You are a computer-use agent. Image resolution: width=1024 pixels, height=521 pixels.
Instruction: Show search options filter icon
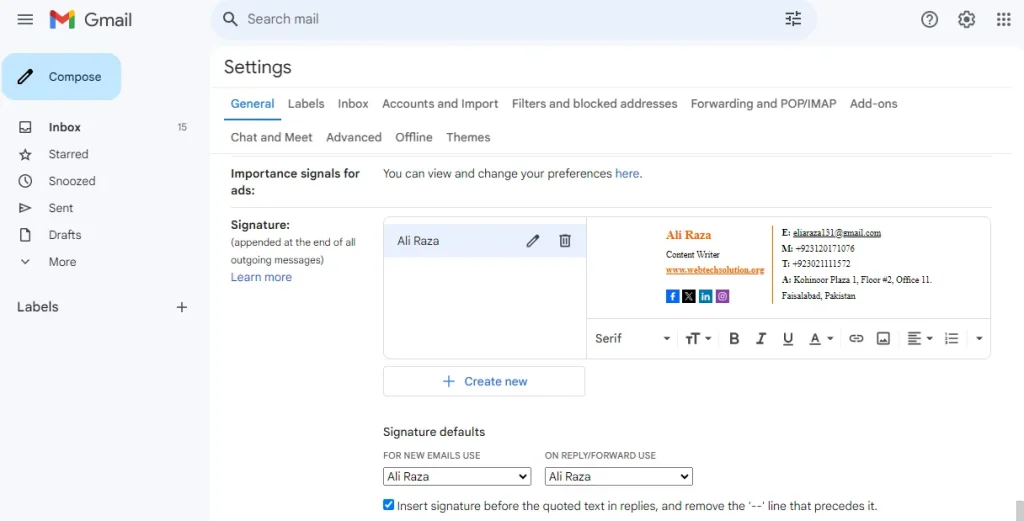point(793,19)
